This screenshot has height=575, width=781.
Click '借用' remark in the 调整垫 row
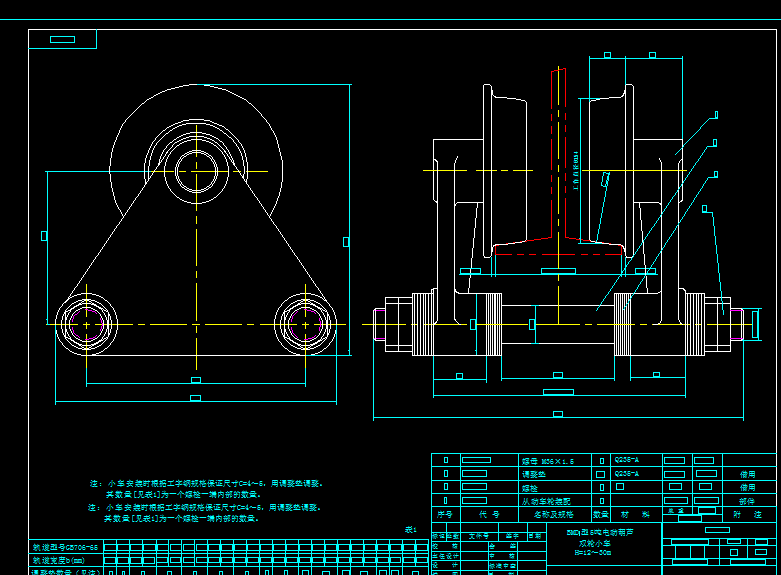(x=747, y=474)
